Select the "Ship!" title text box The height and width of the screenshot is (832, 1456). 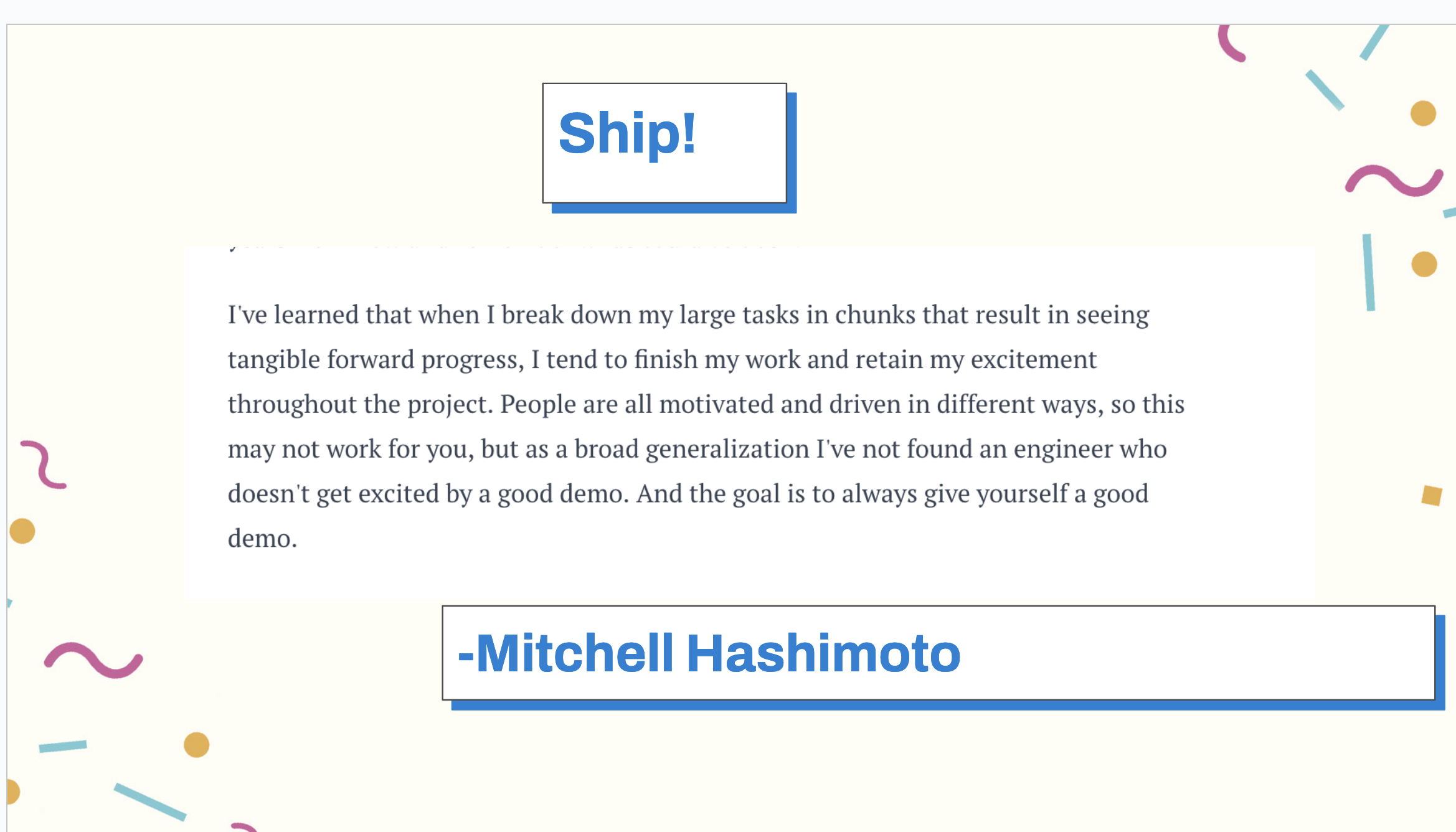click(x=664, y=143)
